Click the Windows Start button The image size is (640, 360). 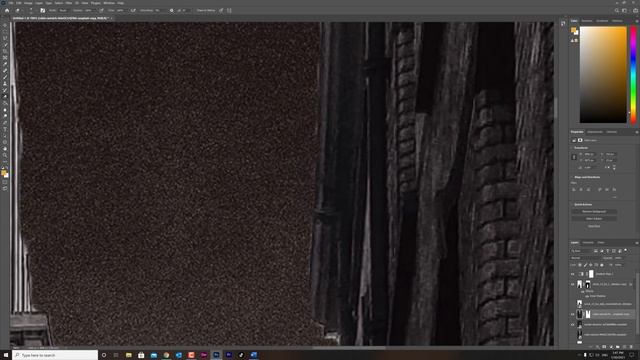(x=6, y=355)
